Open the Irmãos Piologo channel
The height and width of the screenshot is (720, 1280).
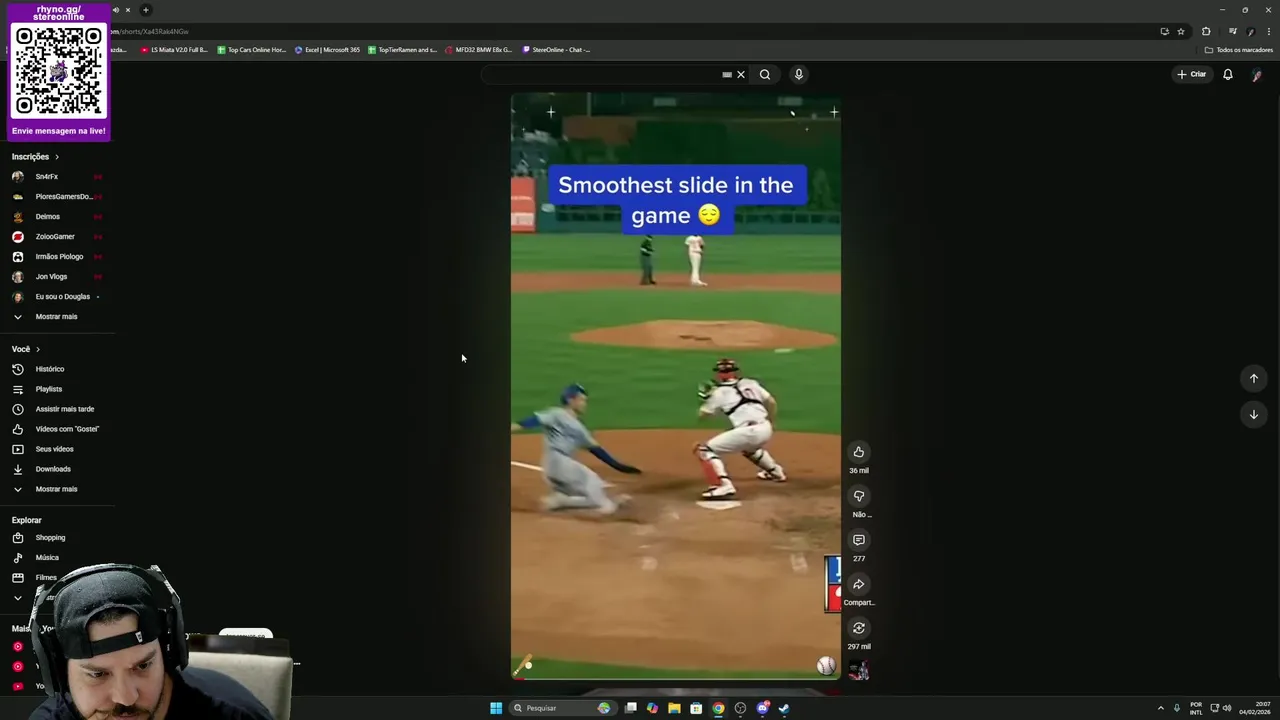(x=56, y=257)
